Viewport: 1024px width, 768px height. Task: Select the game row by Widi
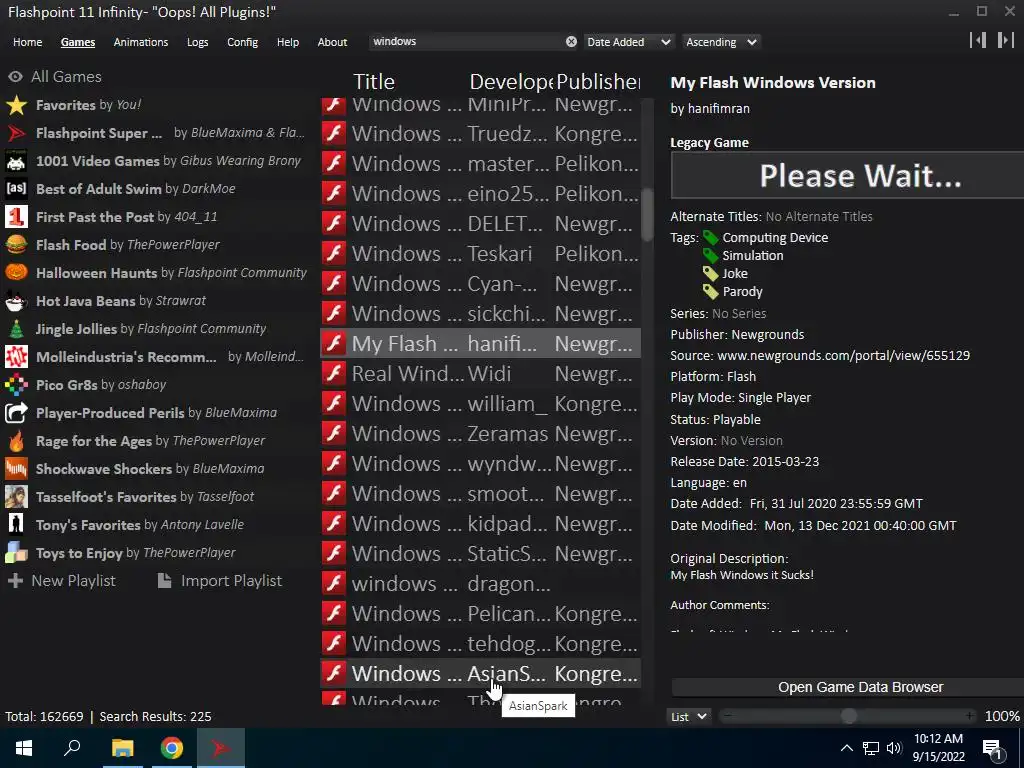pyautogui.click(x=480, y=374)
